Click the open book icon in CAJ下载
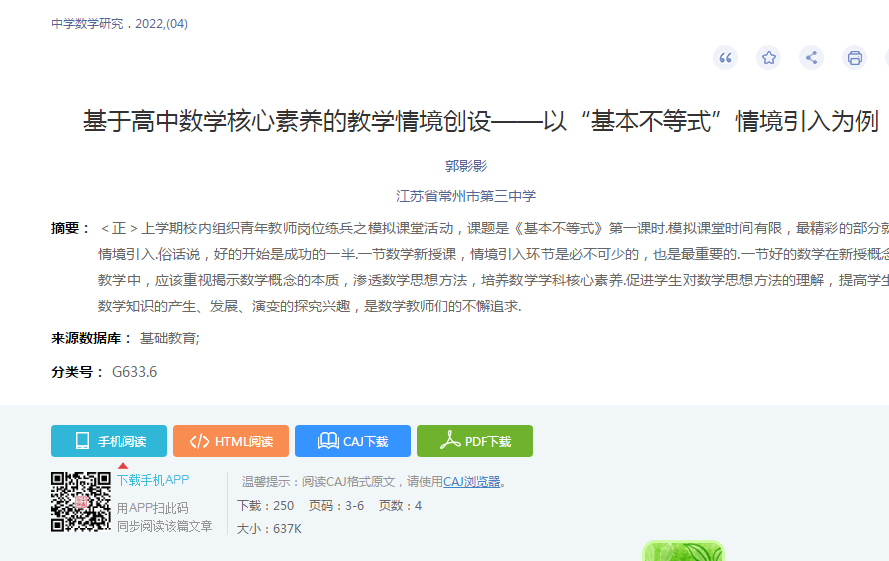Screen dimensions: 889x561 point(328,441)
